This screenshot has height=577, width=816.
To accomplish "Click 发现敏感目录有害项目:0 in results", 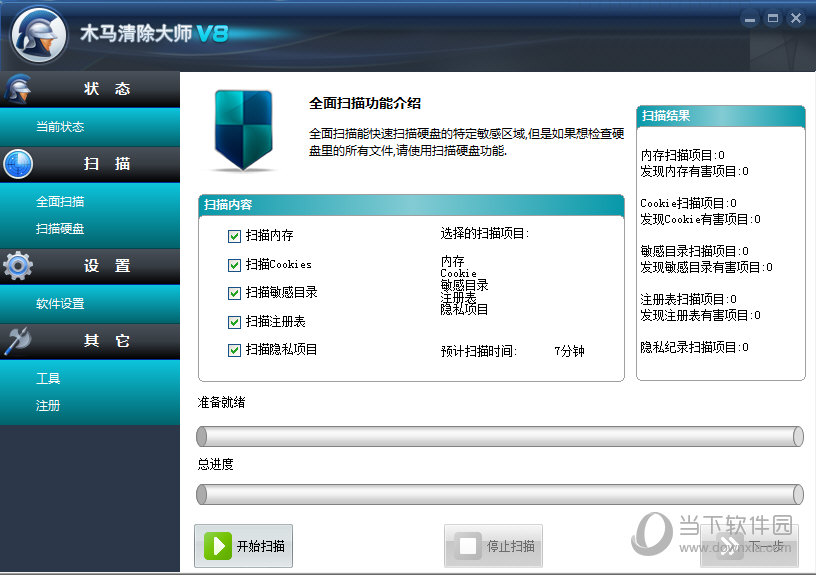I will click(706, 267).
